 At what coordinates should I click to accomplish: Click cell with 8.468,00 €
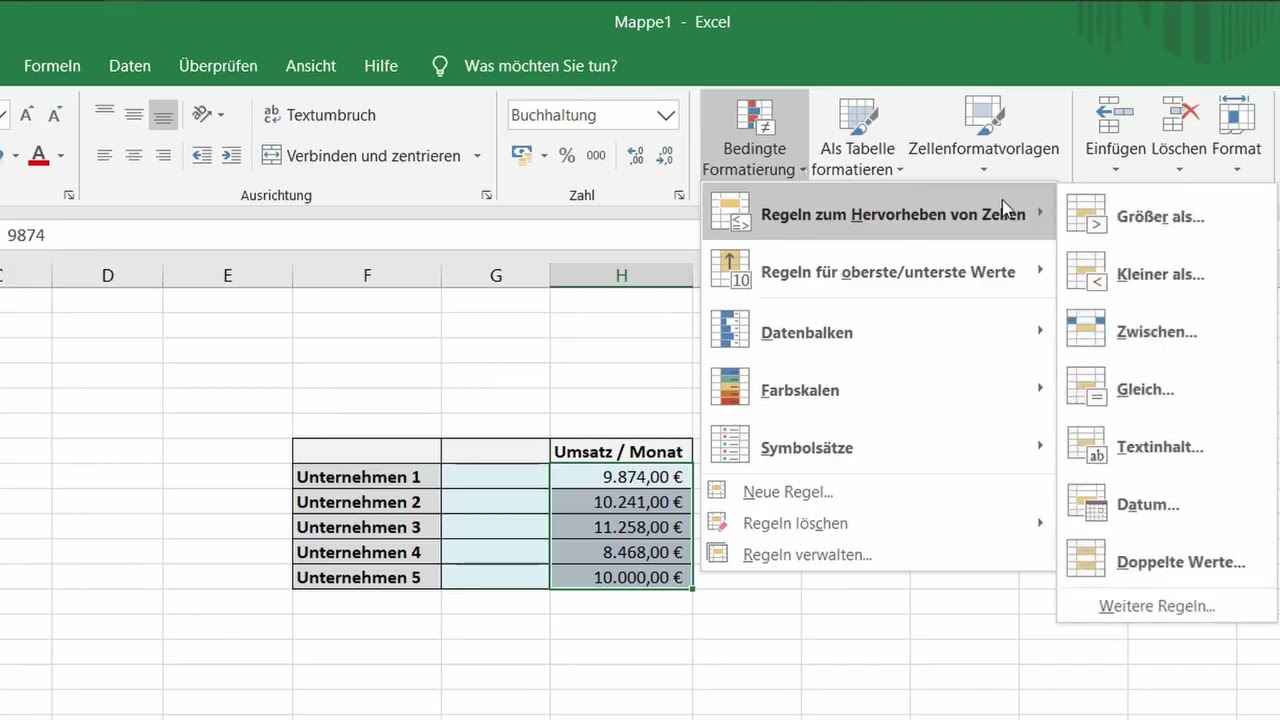tap(621, 552)
